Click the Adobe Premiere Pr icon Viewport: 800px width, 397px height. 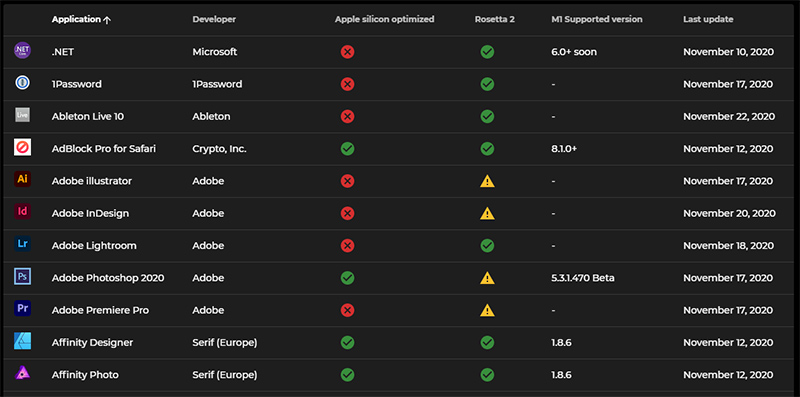click(22, 308)
